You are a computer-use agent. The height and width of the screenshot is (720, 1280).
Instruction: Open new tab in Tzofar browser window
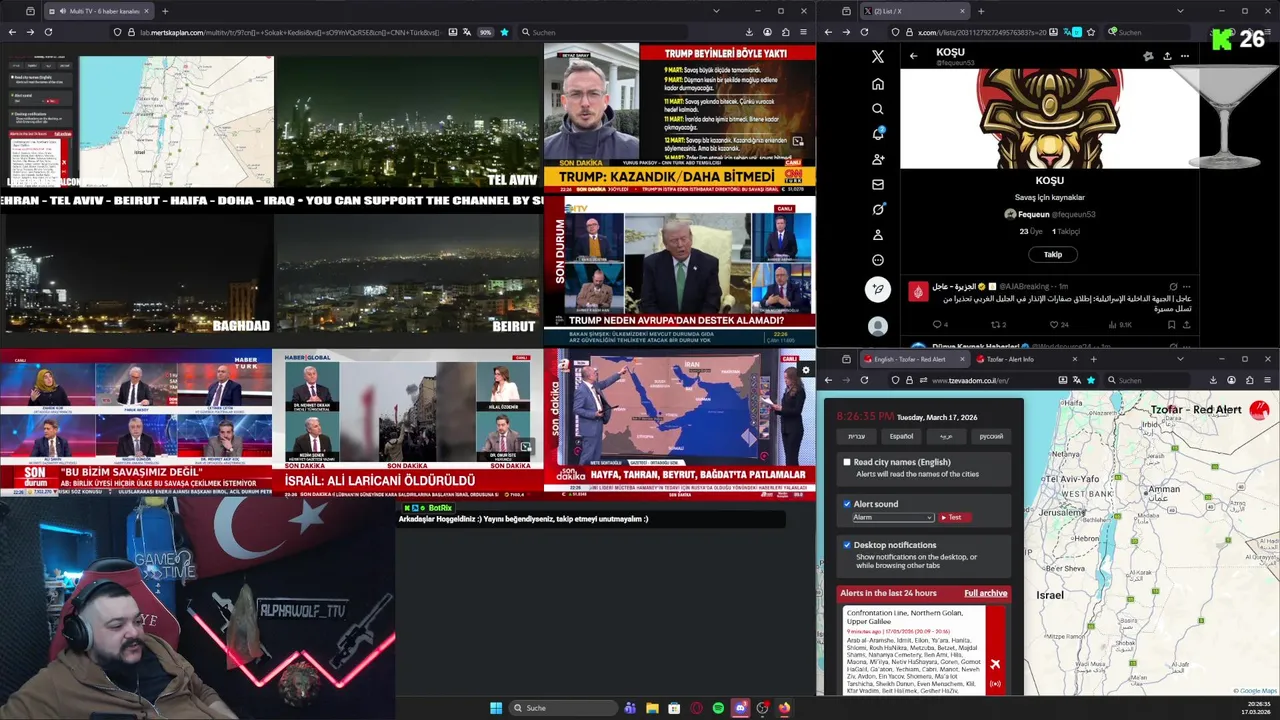1093,359
